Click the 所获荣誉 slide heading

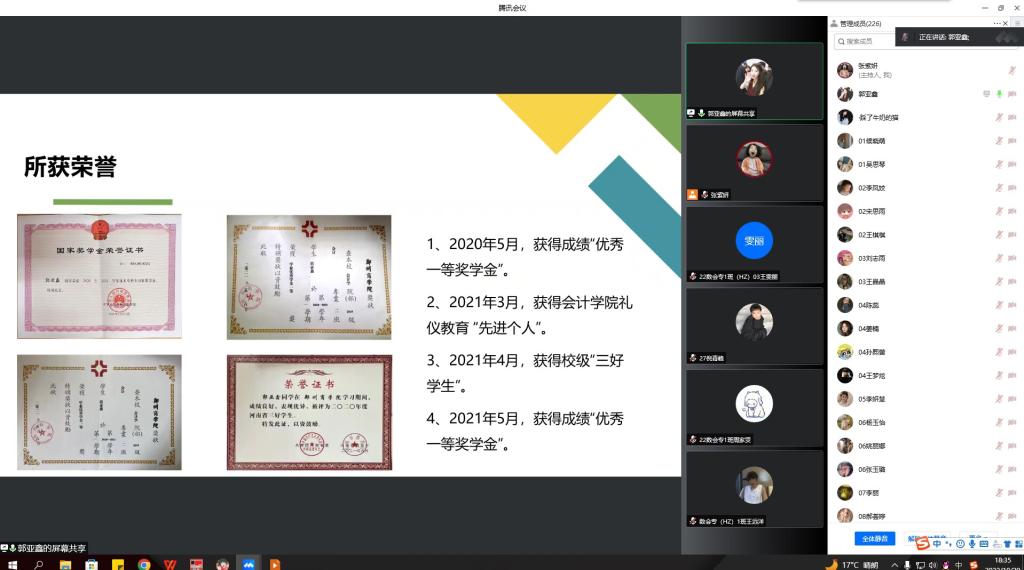click(x=70, y=167)
